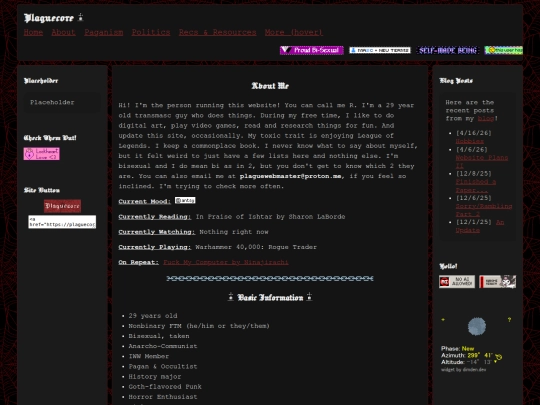Screen dimensions: 540x405
Task: Click the Placeholder box in left sidebar
Action: click(x=62, y=102)
